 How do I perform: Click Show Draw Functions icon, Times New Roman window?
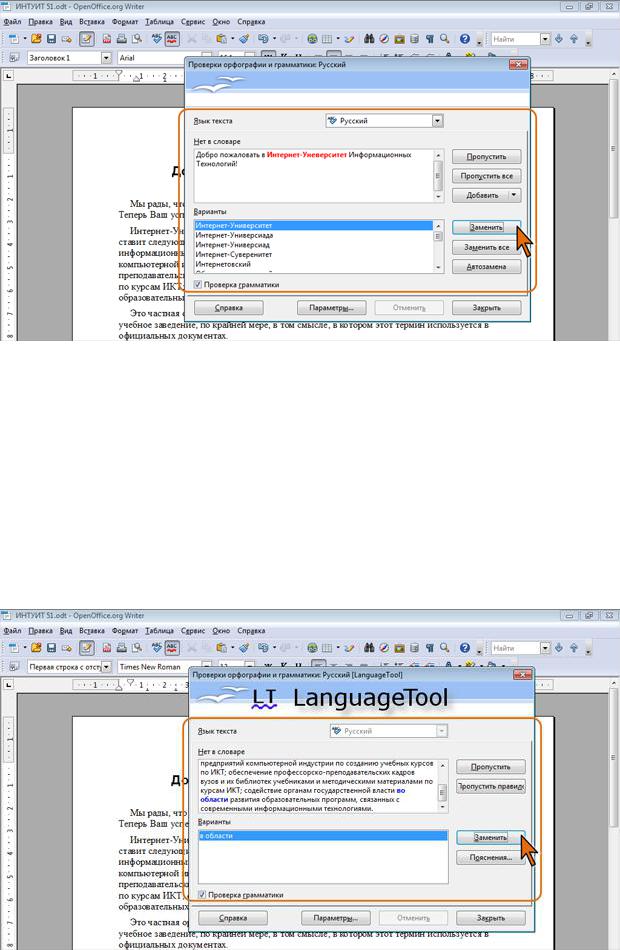(350, 648)
